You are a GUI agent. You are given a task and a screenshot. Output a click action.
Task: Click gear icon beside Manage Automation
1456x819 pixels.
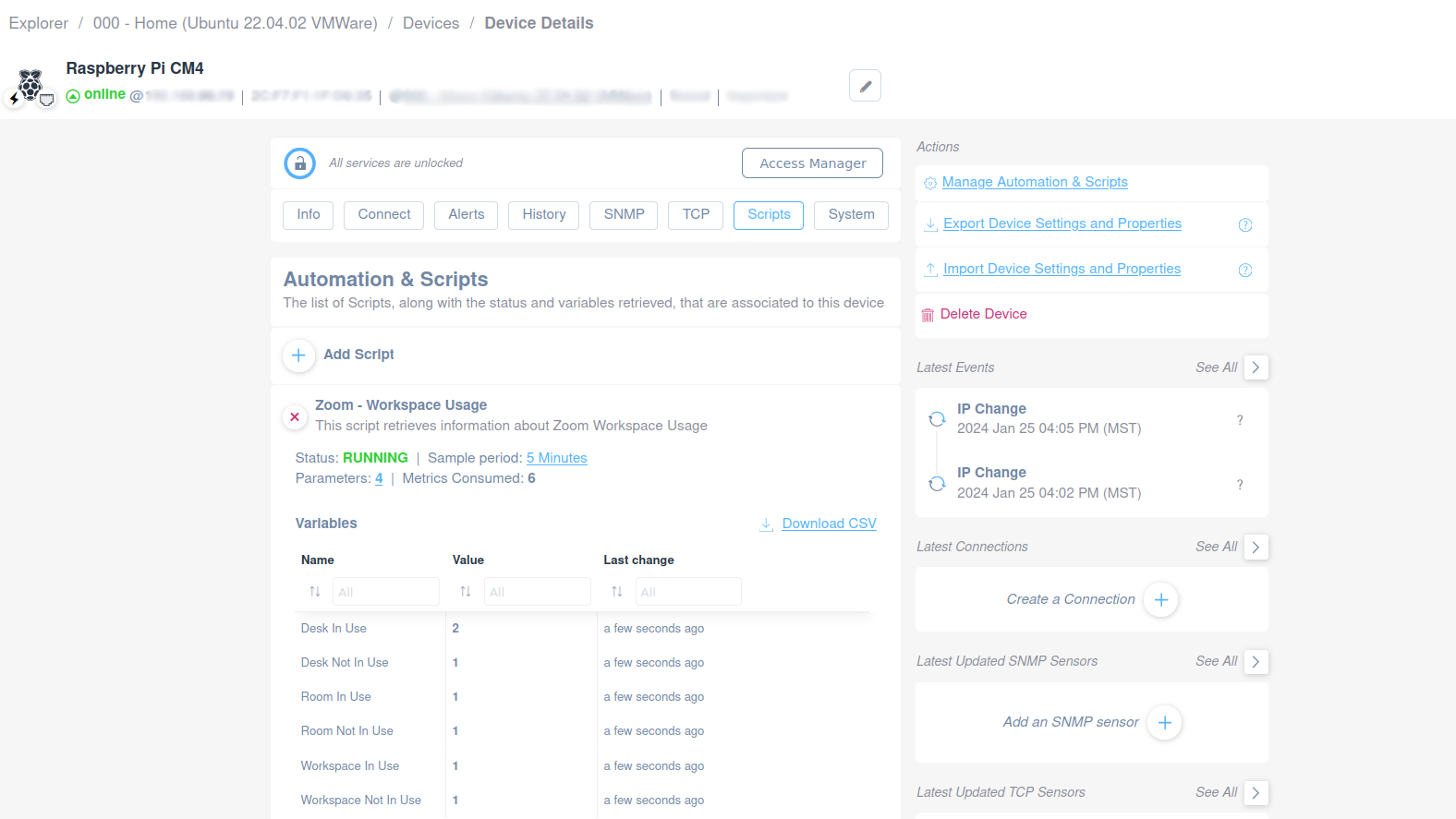point(930,184)
